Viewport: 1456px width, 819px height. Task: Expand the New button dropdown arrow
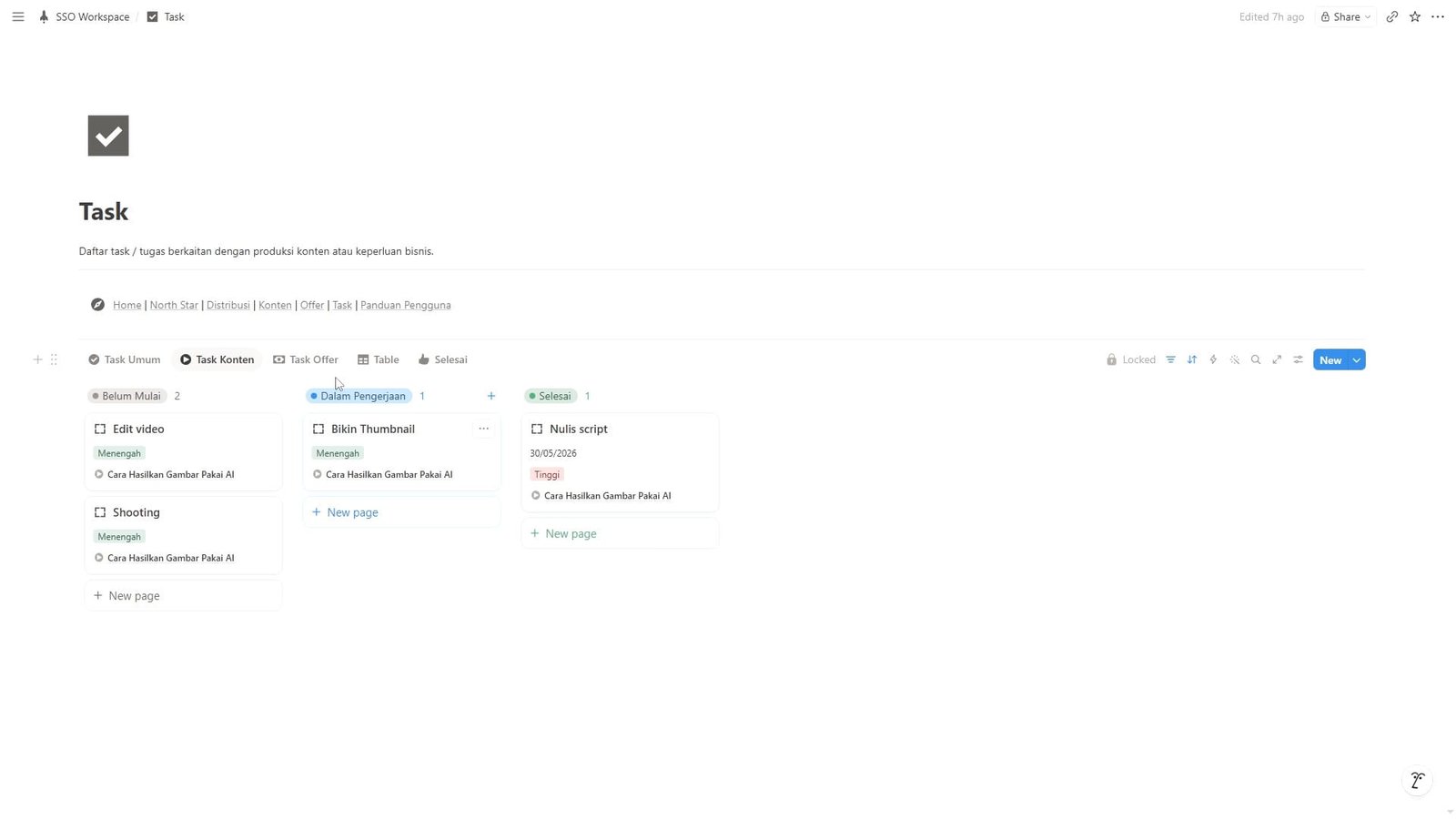(x=1357, y=360)
